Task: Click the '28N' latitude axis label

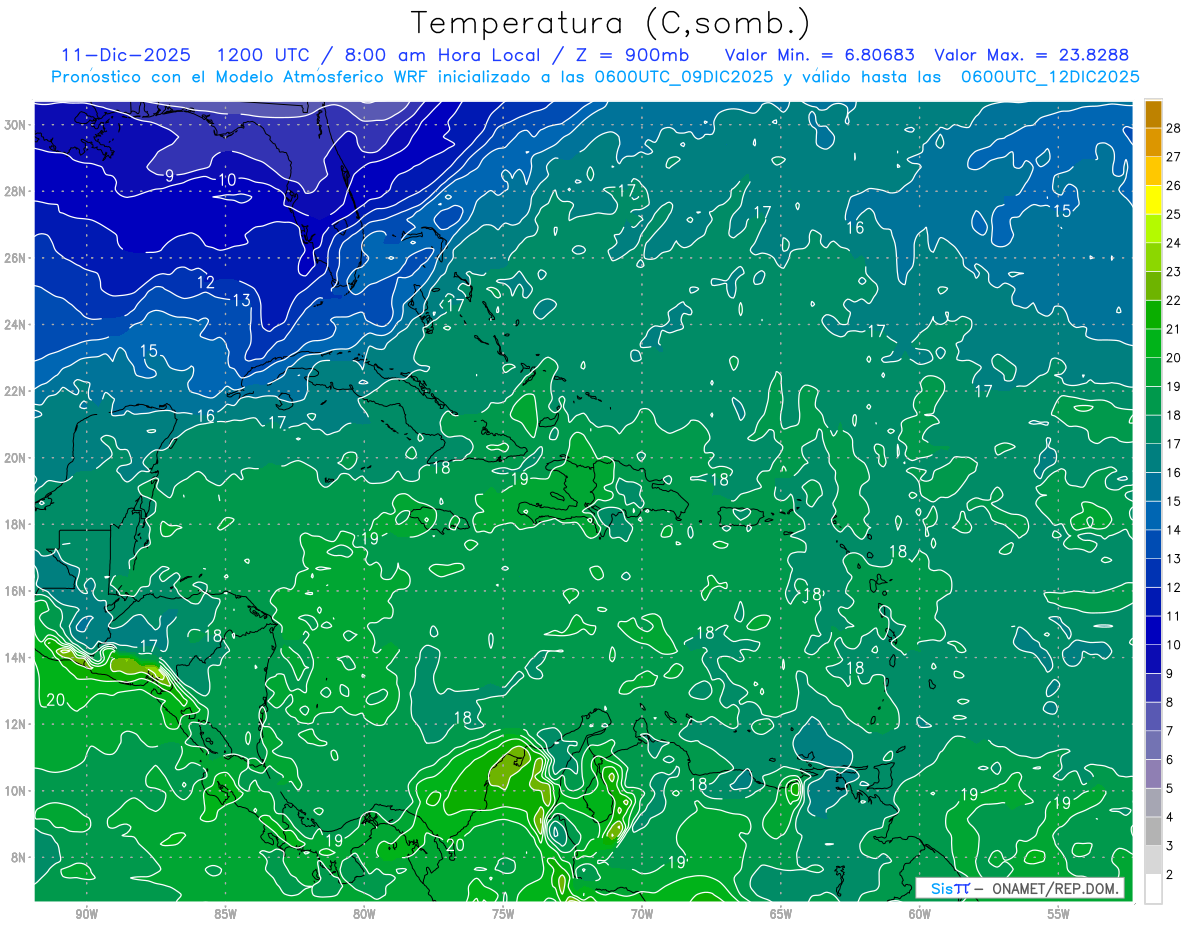Action: click(x=15, y=191)
